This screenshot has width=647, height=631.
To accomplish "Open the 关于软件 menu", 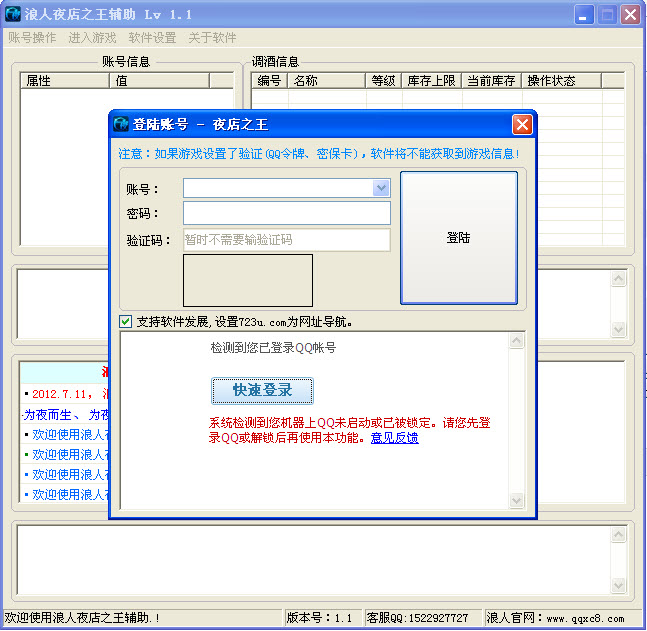I will (x=212, y=38).
